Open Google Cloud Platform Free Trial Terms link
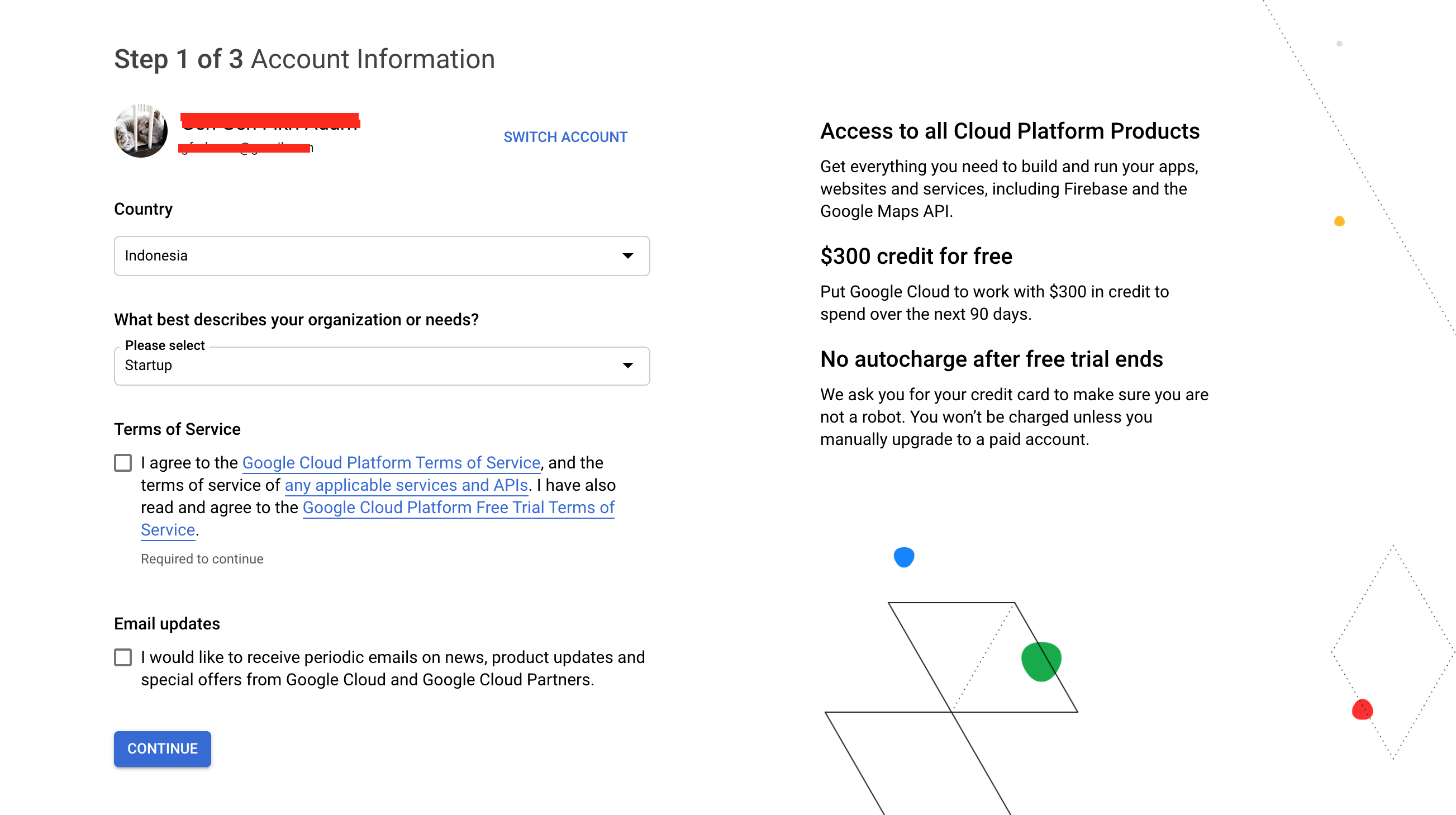Viewport: 1456px width, 815px height. pyautogui.click(x=378, y=519)
